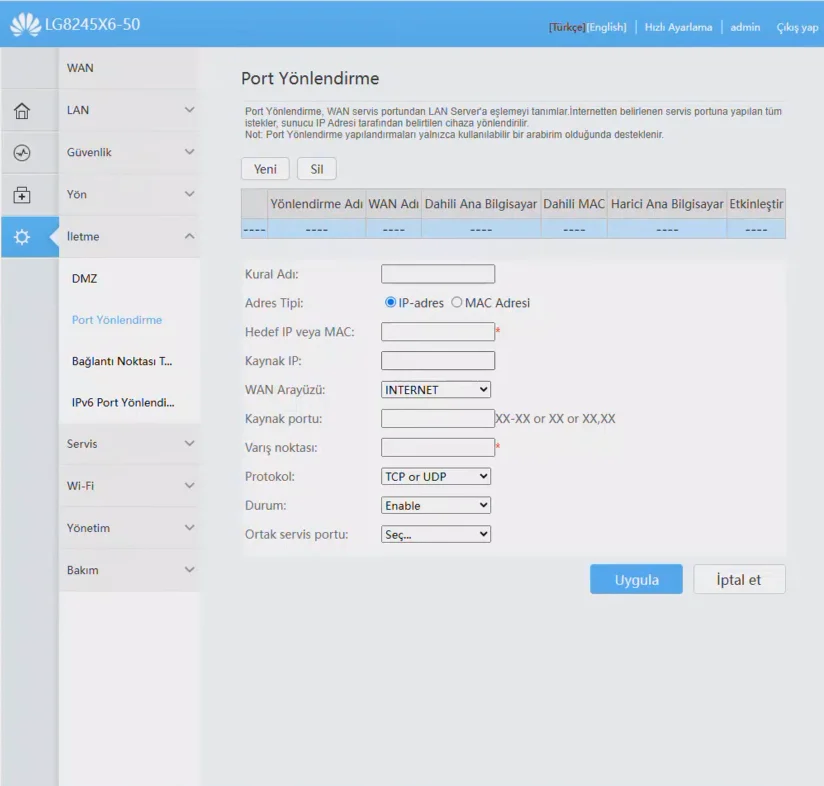Viewport: 824px width, 786px height.
Task: Click the İptal et button
Action: [739, 579]
